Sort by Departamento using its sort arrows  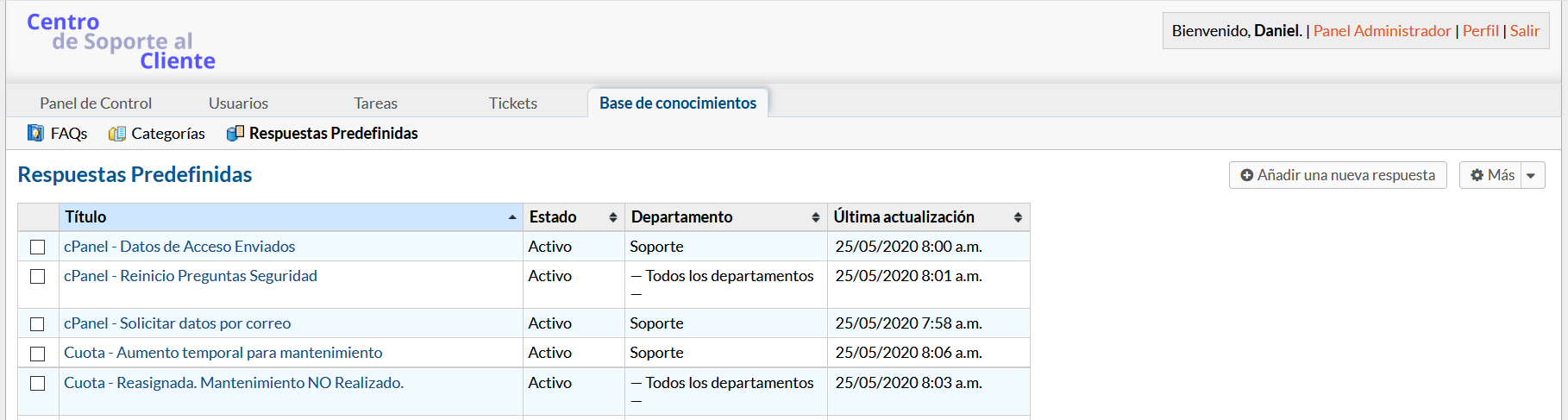pos(815,217)
